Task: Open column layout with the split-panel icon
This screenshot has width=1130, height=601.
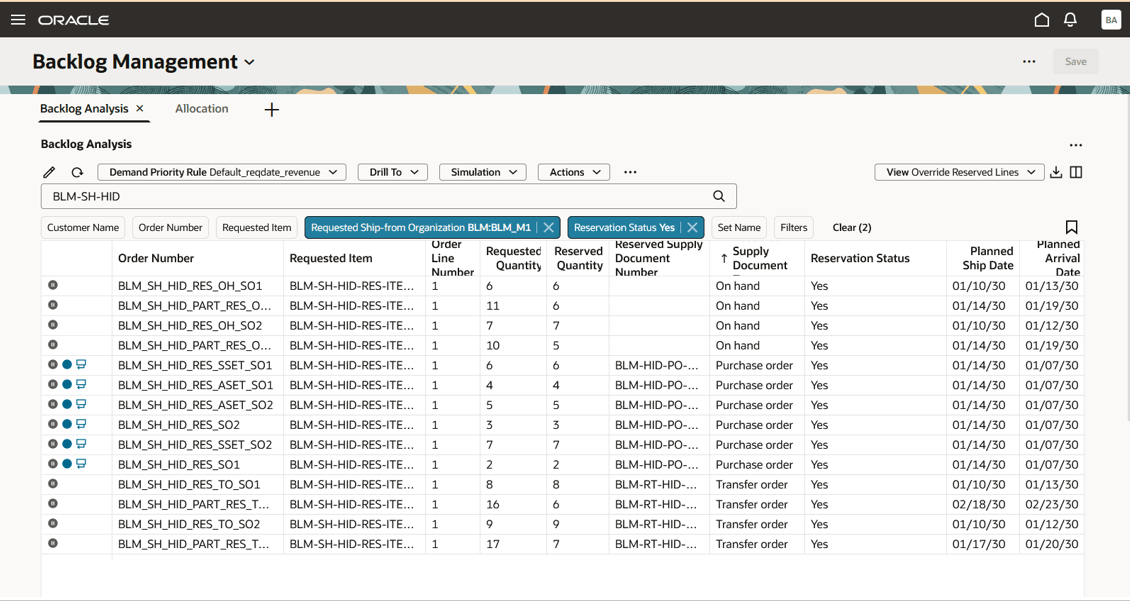Action: click(1076, 171)
